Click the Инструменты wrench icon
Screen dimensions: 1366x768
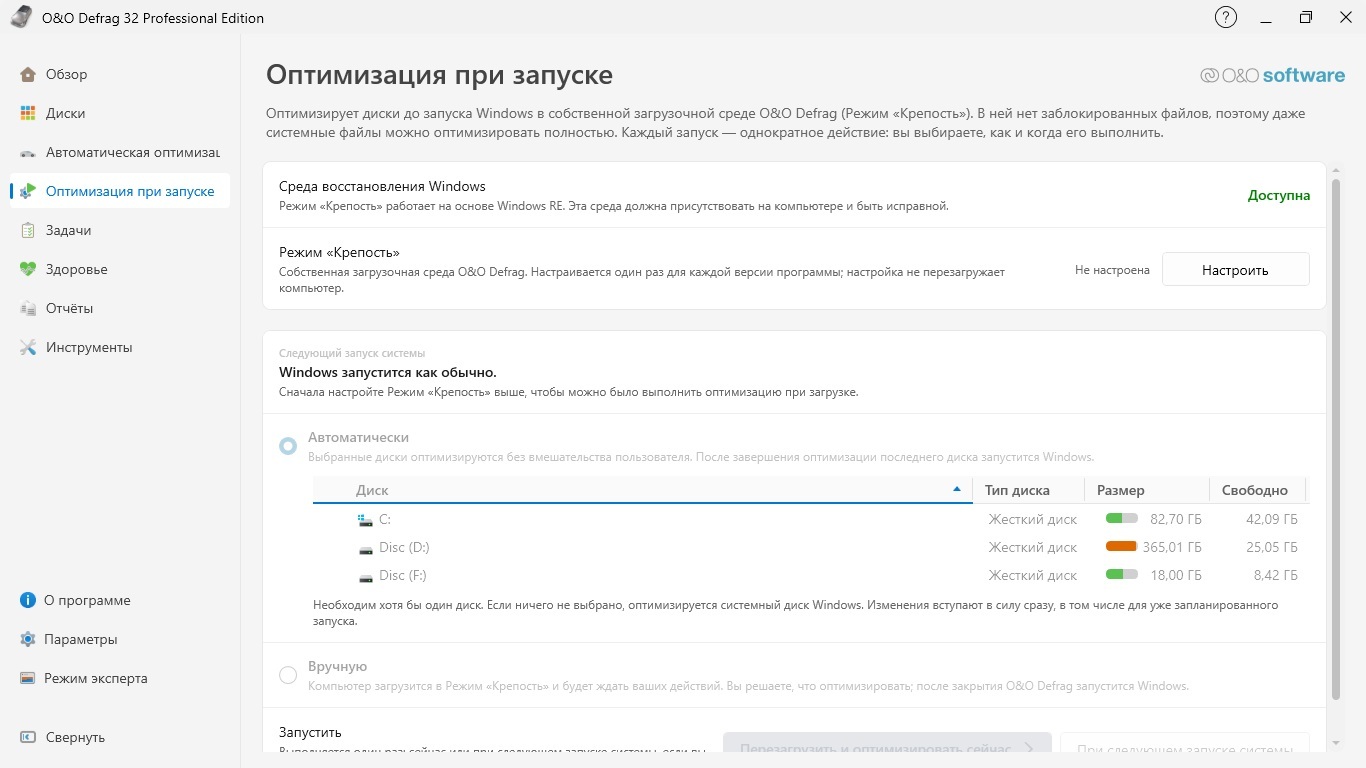click(28, 347)
